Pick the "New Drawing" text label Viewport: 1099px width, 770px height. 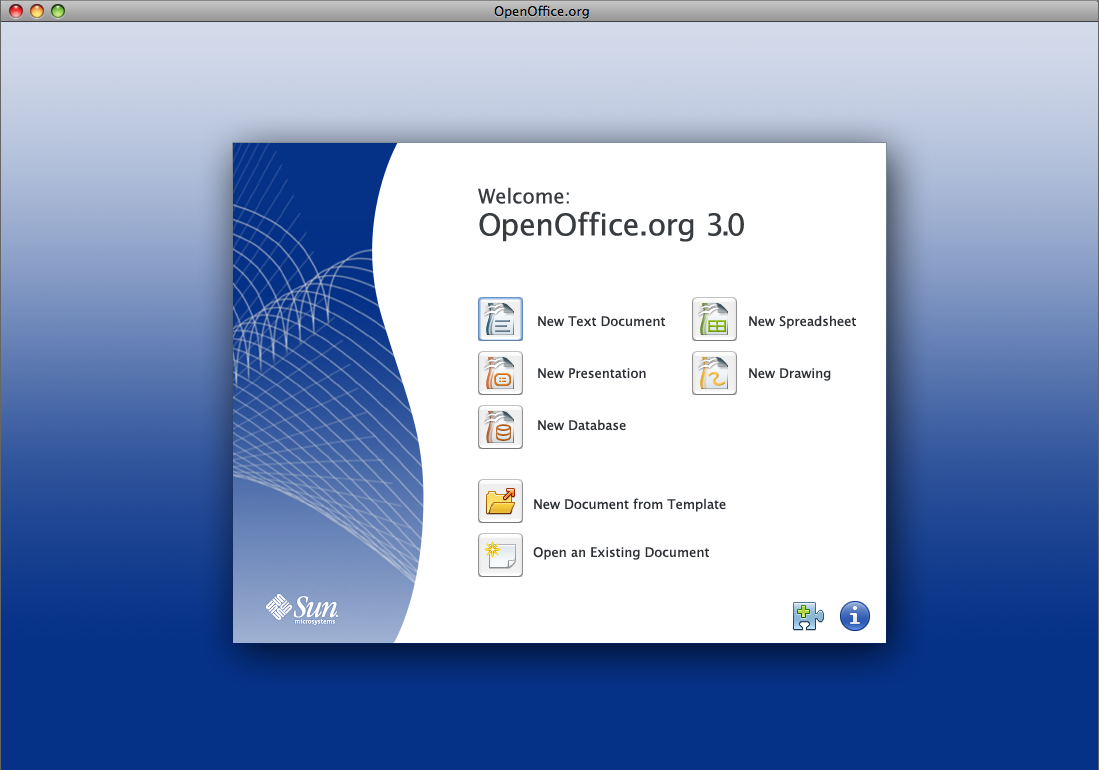tap(789, 374)
